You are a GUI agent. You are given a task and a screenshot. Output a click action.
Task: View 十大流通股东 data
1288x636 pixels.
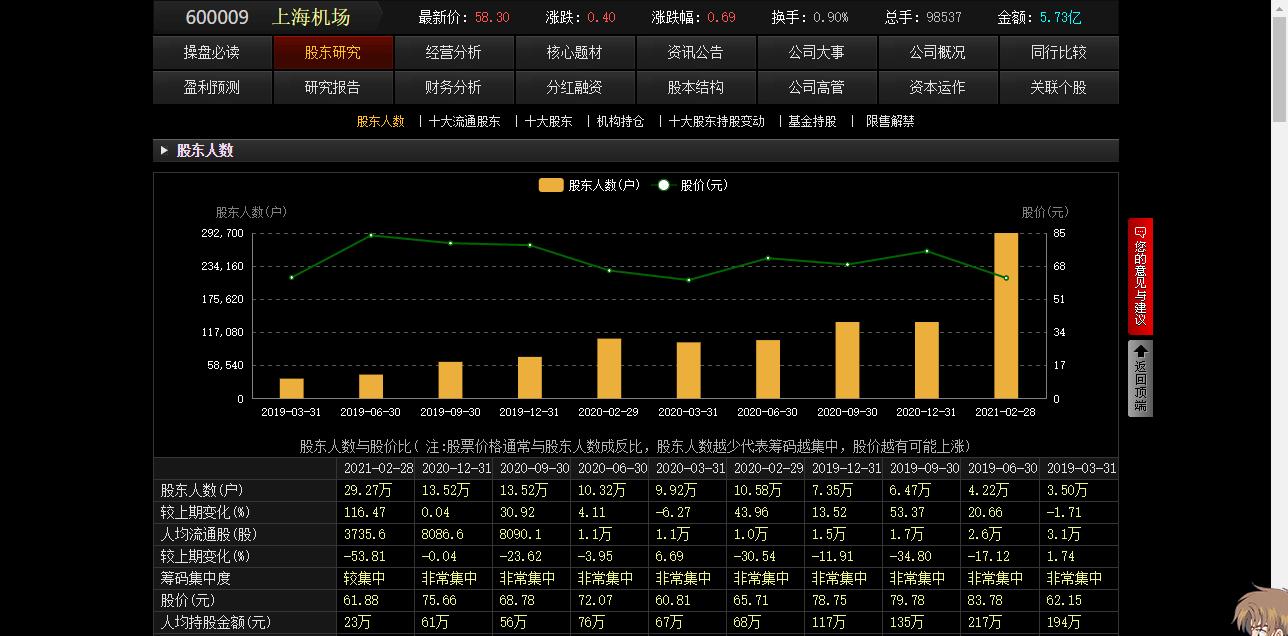point(465,120)
